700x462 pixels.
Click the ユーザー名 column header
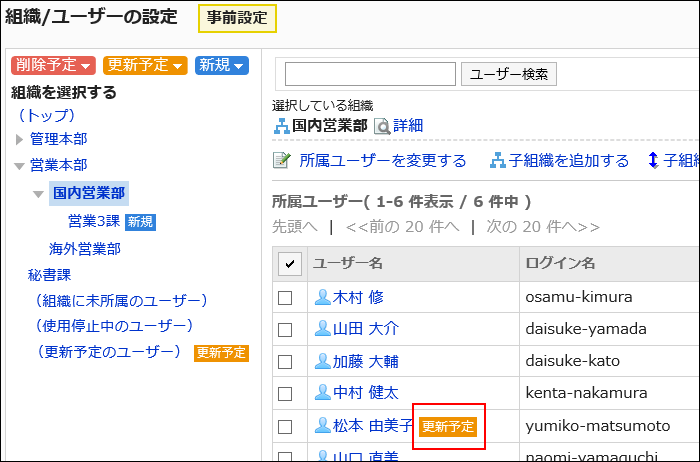coord(347,263)
